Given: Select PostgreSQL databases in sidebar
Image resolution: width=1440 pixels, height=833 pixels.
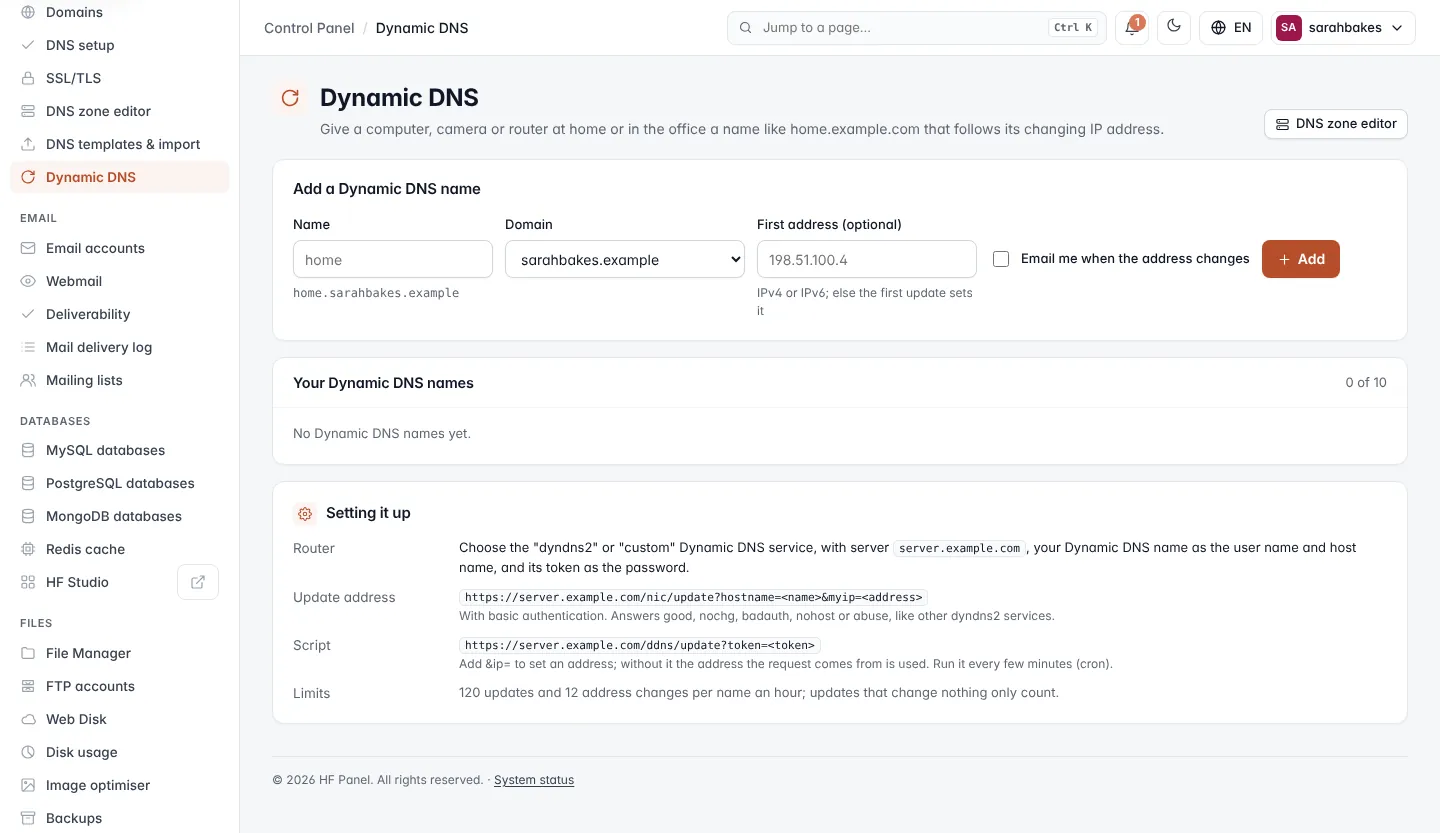Looking at the screenshot, I should (x=120, y=483).
